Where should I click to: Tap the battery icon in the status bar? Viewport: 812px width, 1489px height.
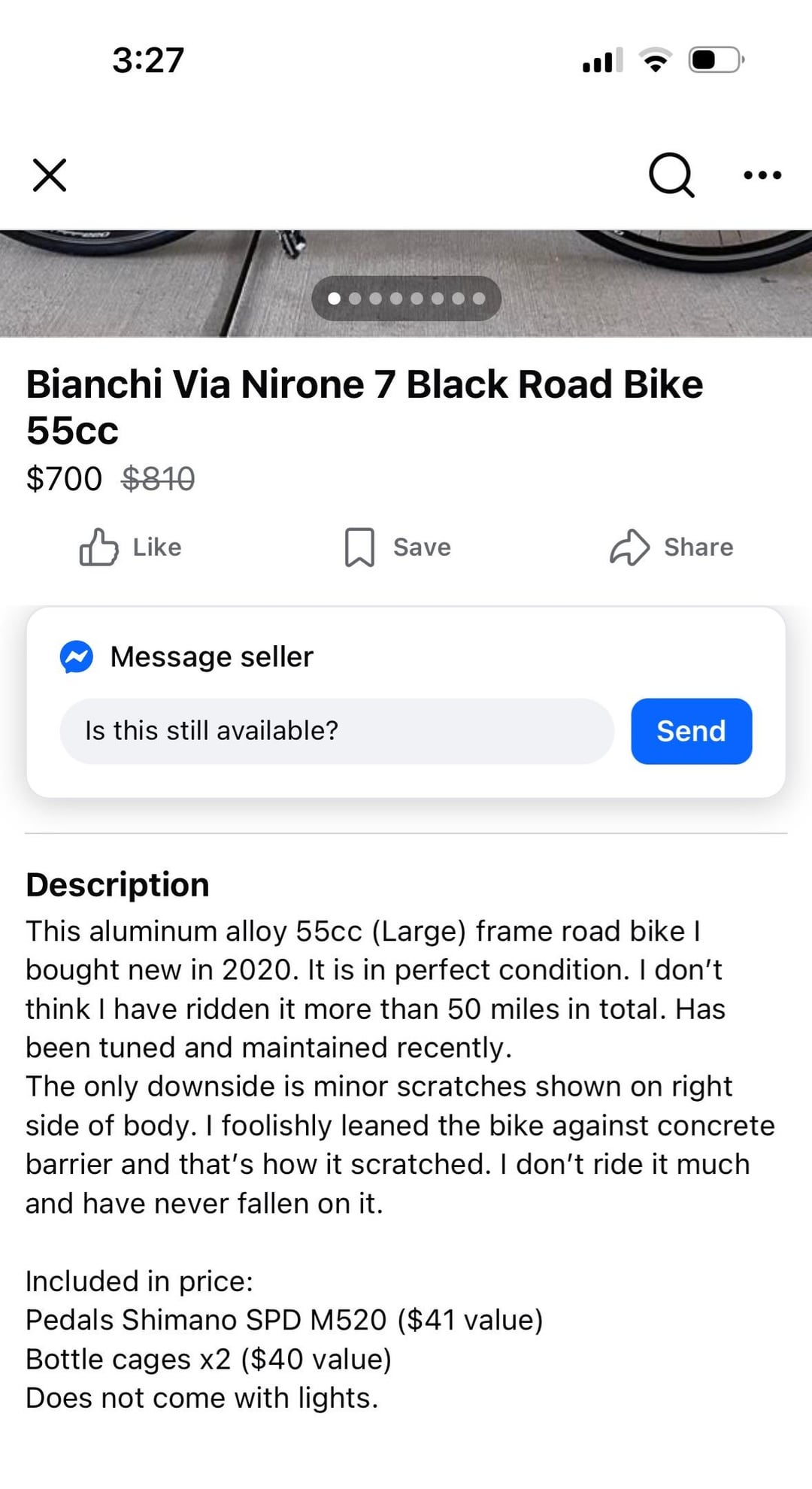click(x=716, y=60)
